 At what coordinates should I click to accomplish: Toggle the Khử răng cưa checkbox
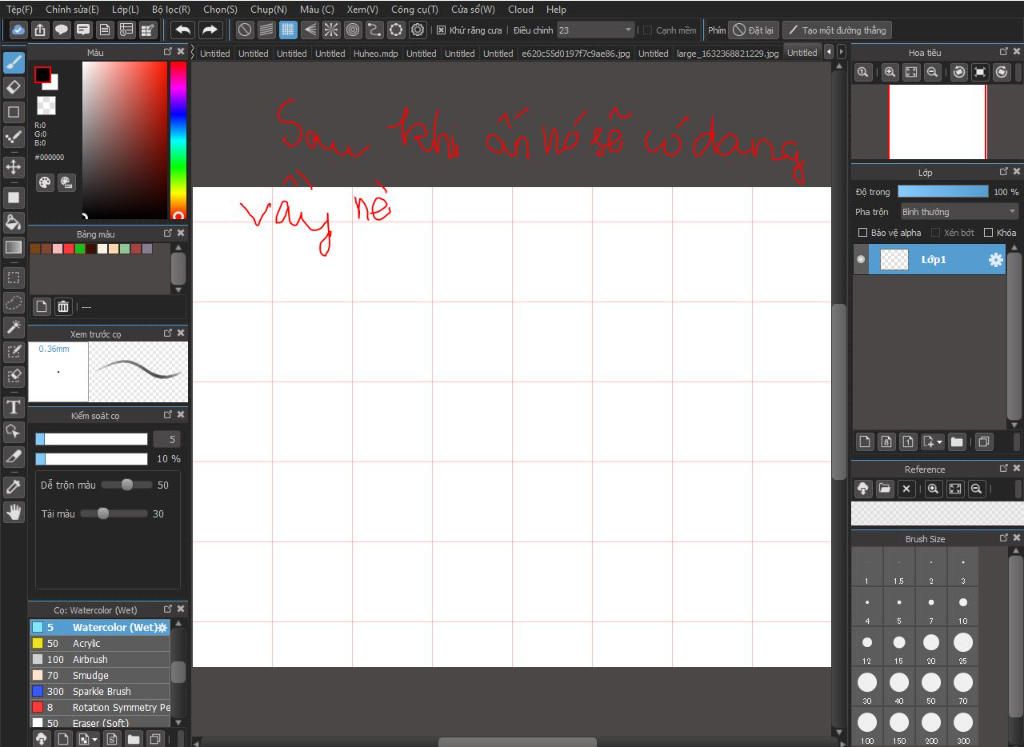click(441, 30)
